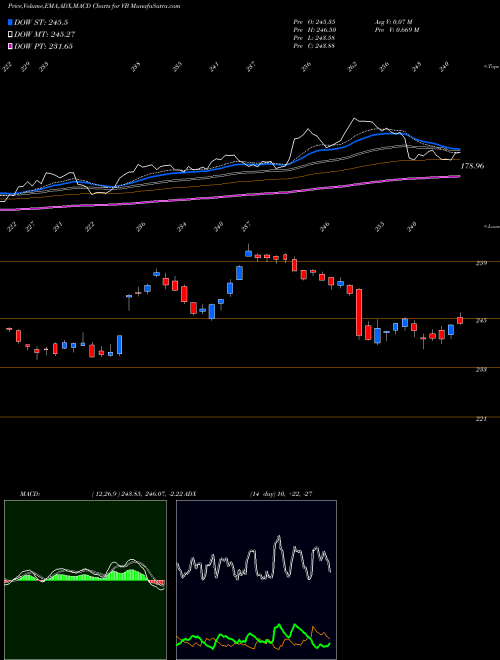The width and height of the screenshot is (500, 660).
Task: Click the topmost blue candle above 259
Action: point(248,253)
